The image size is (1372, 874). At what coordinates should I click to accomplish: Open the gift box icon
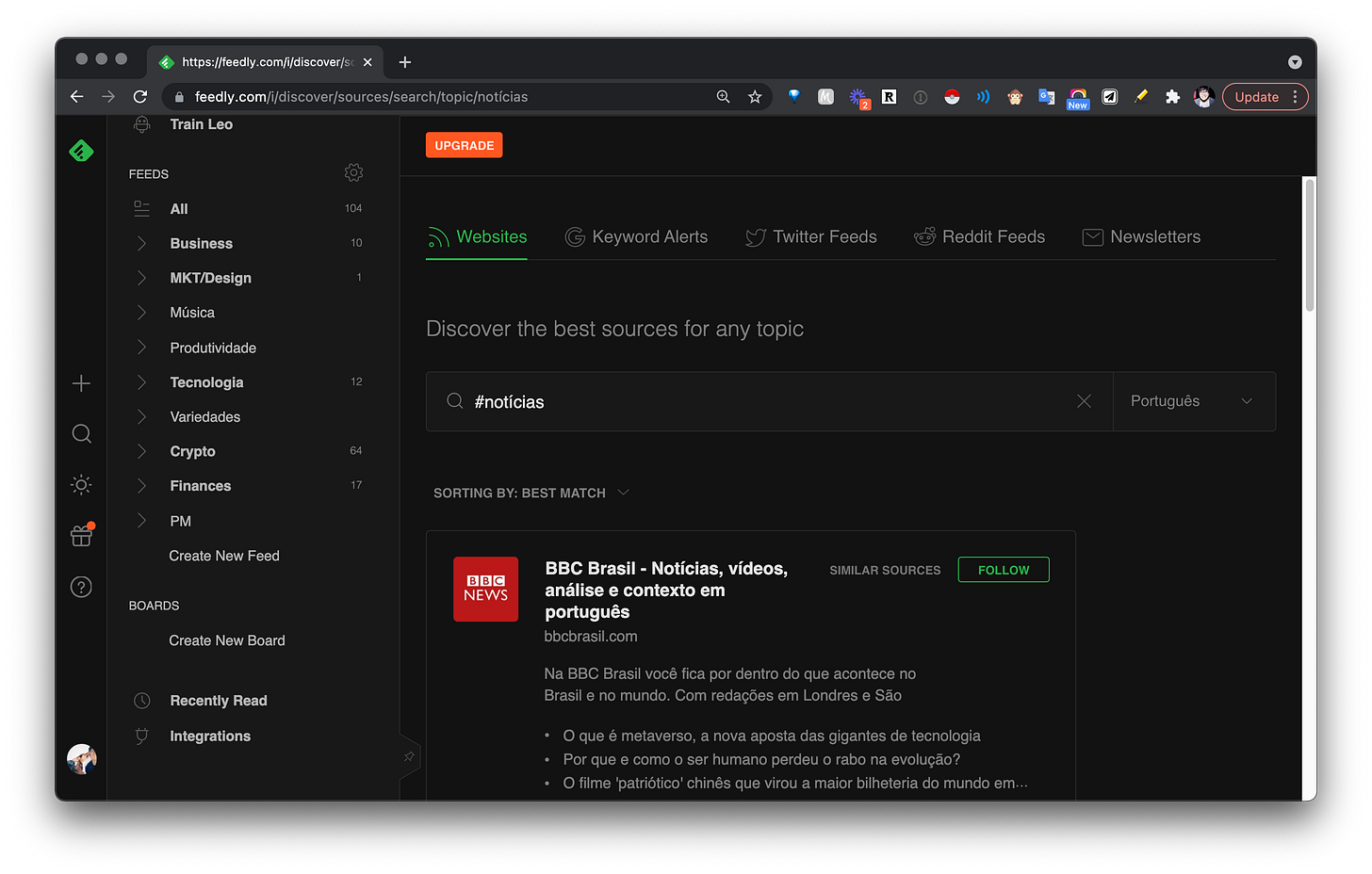point(82,535)
